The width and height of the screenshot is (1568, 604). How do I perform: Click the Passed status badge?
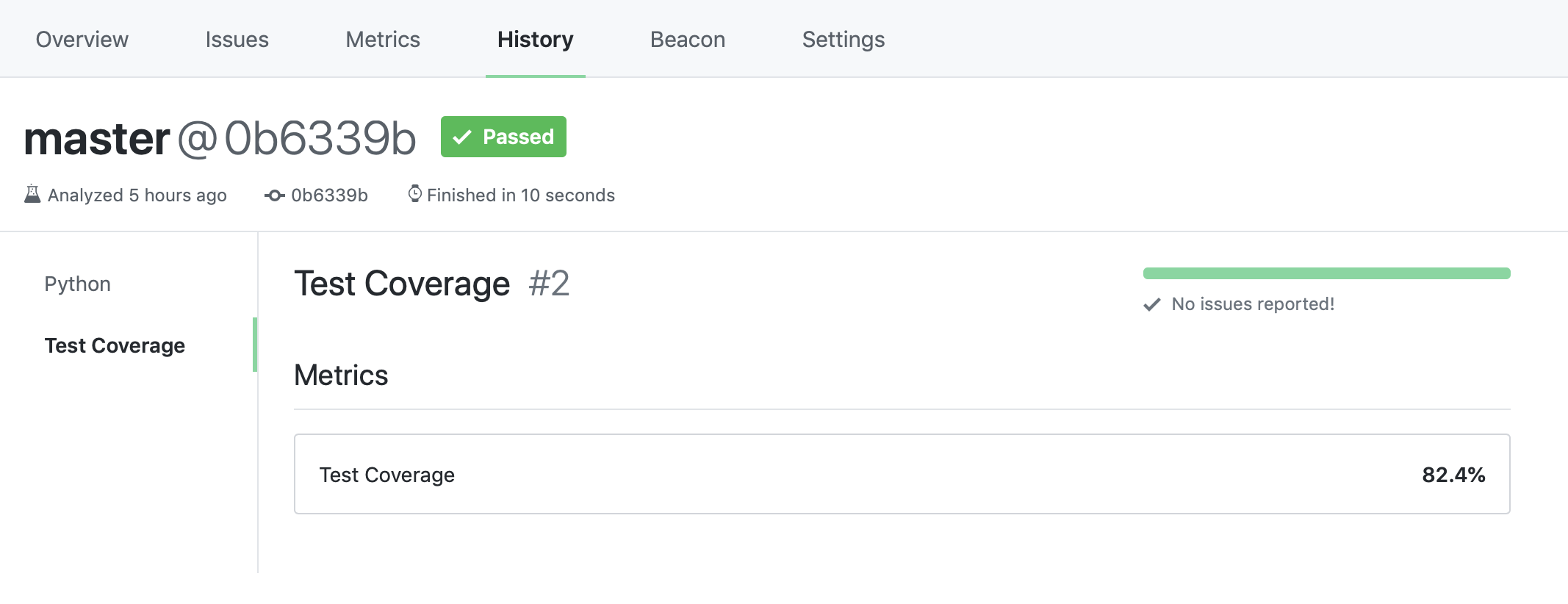pyautogui.click(x=503, y=137)
